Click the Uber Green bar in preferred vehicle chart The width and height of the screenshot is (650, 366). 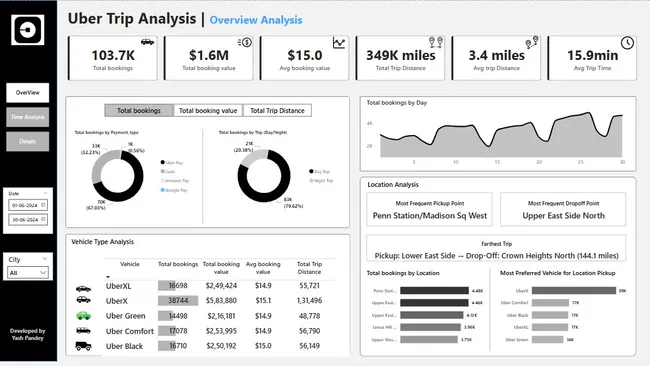(x=547, y=339)
